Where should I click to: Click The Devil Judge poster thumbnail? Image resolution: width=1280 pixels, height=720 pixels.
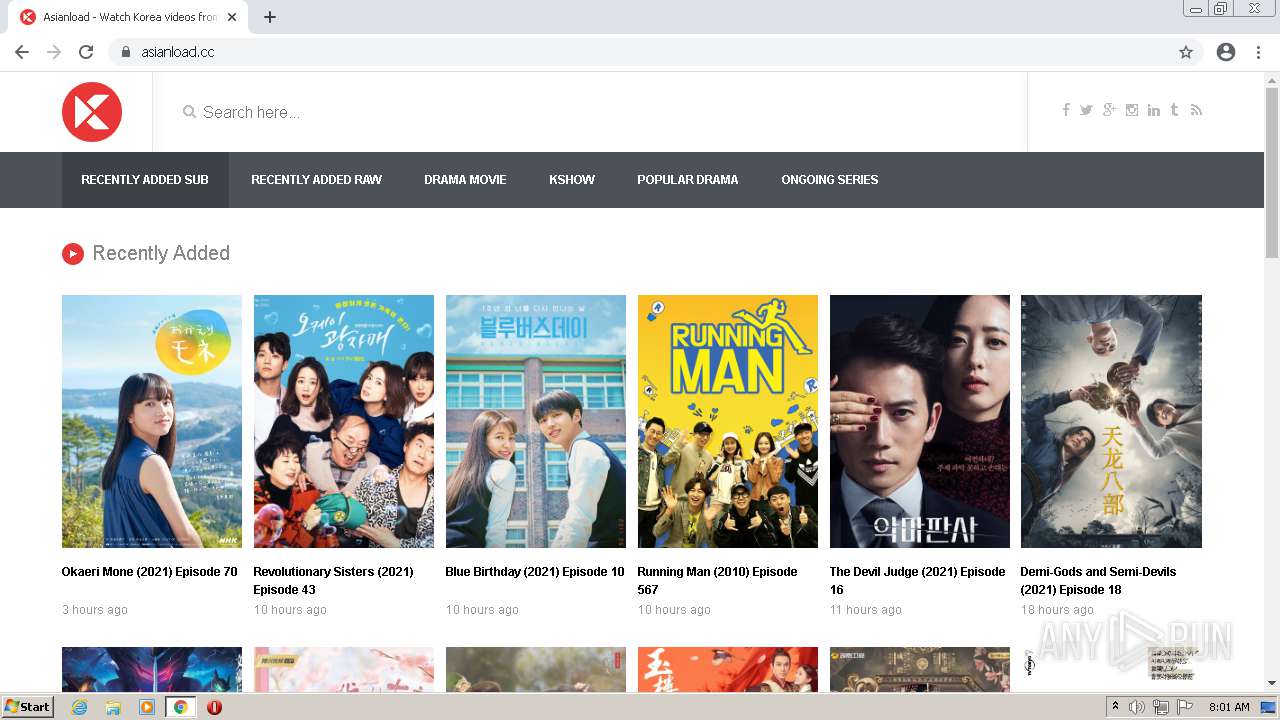coord(920,421)
